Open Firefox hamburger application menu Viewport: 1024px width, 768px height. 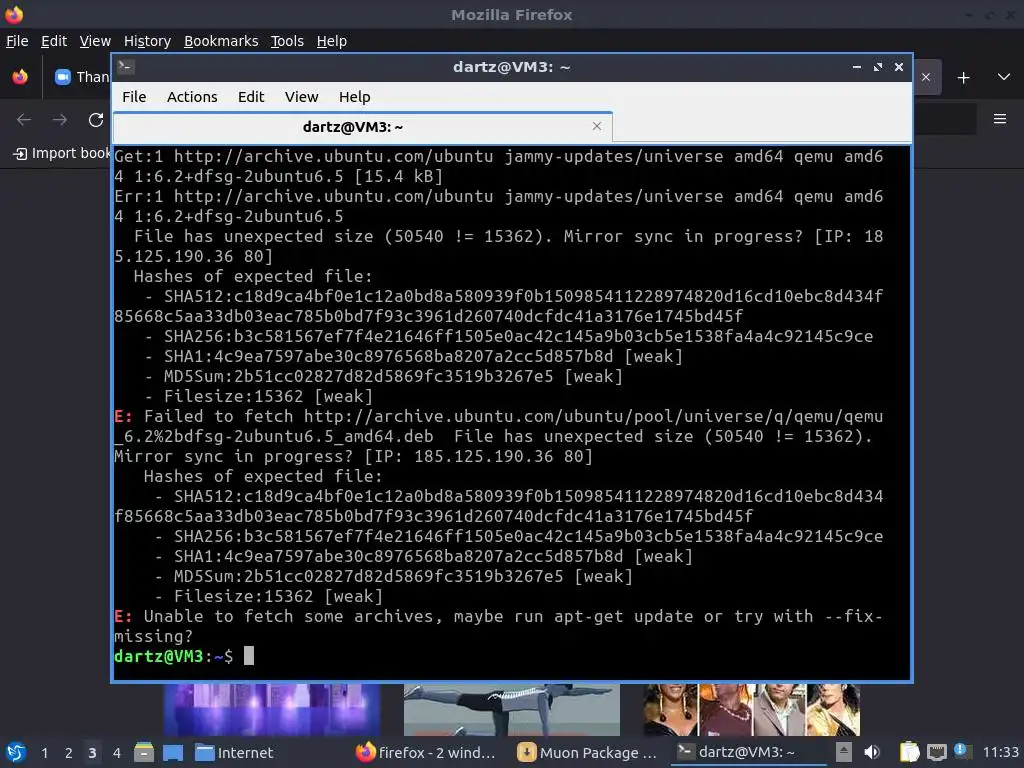click(1000, 119)
